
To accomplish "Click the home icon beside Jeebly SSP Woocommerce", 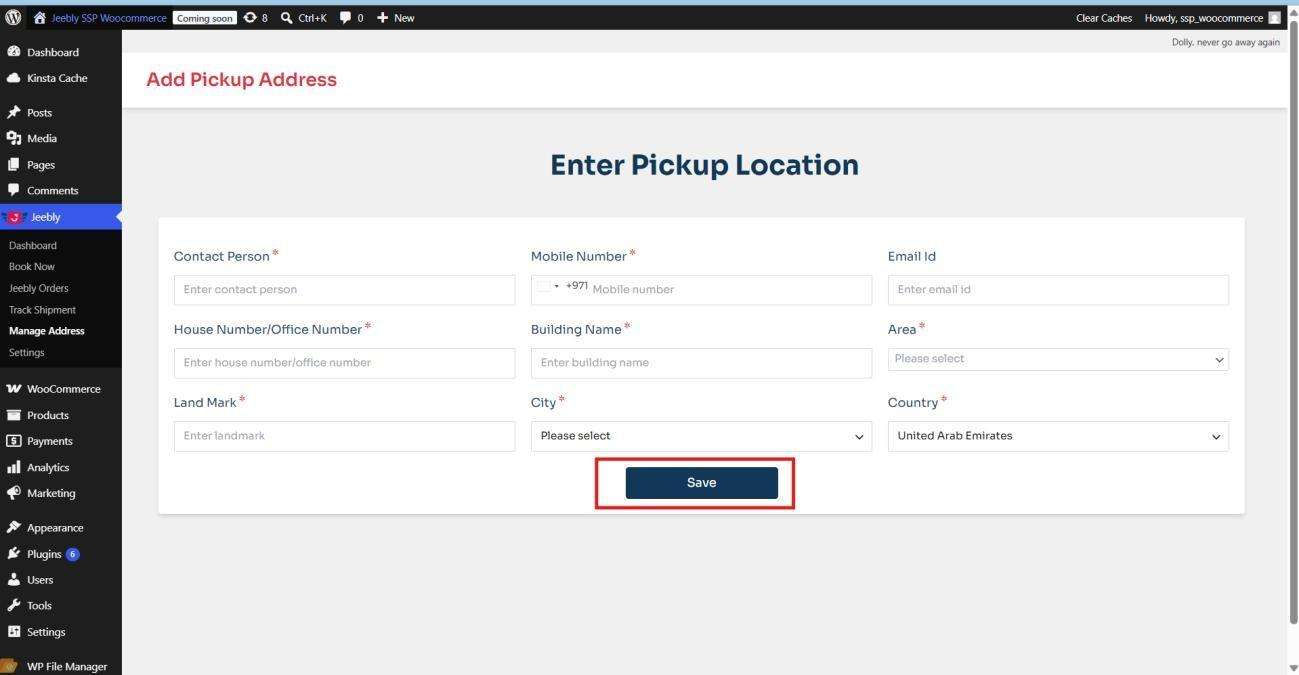I will coord(40,18).
